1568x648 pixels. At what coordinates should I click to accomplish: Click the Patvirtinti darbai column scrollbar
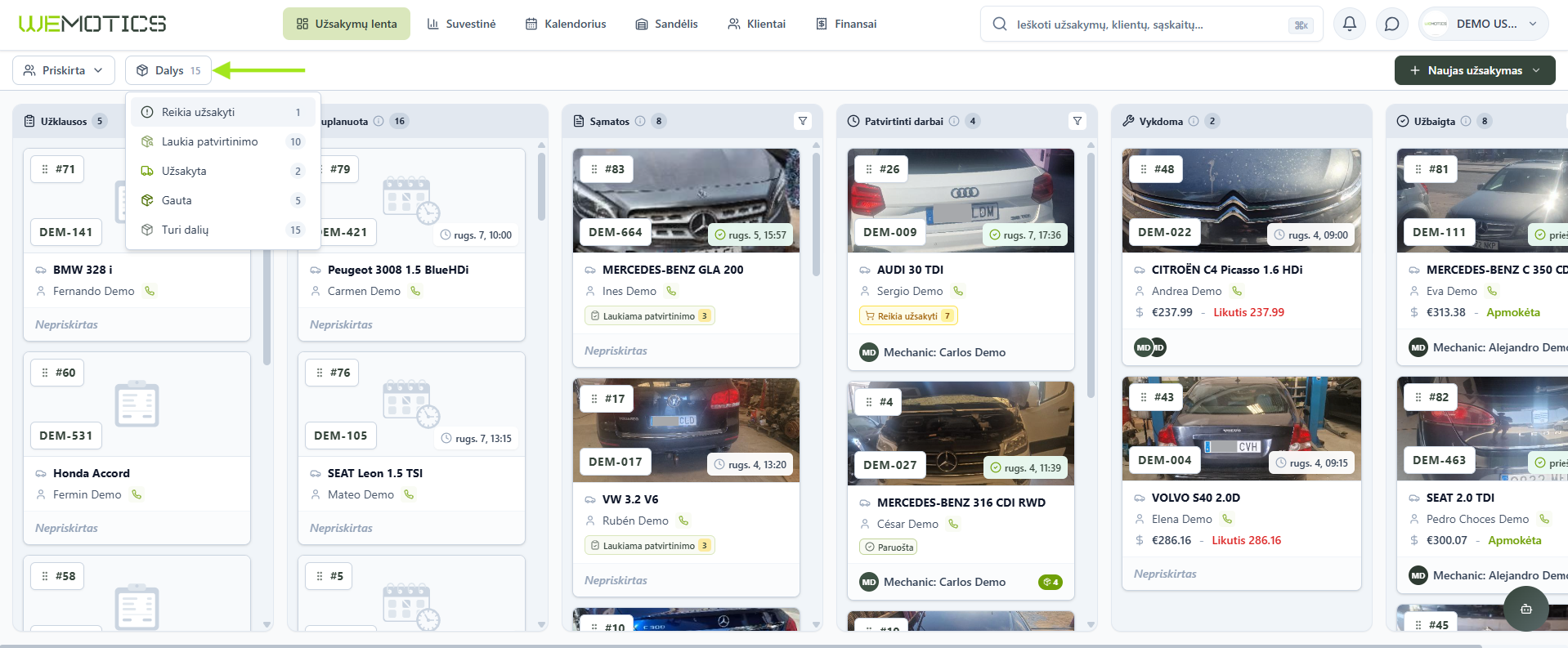[x=1090, y=274]
